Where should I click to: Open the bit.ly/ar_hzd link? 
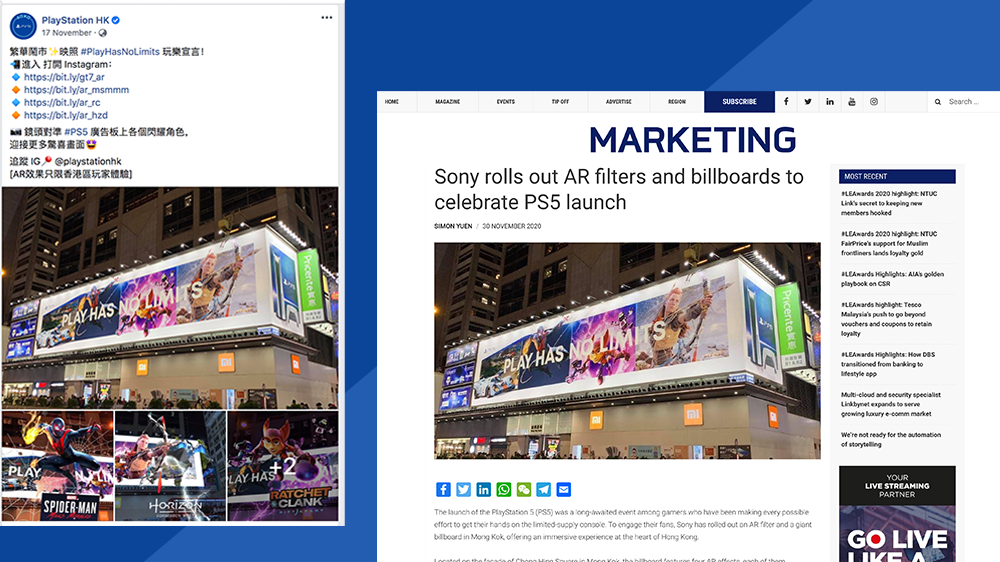(x=66, y=115)
